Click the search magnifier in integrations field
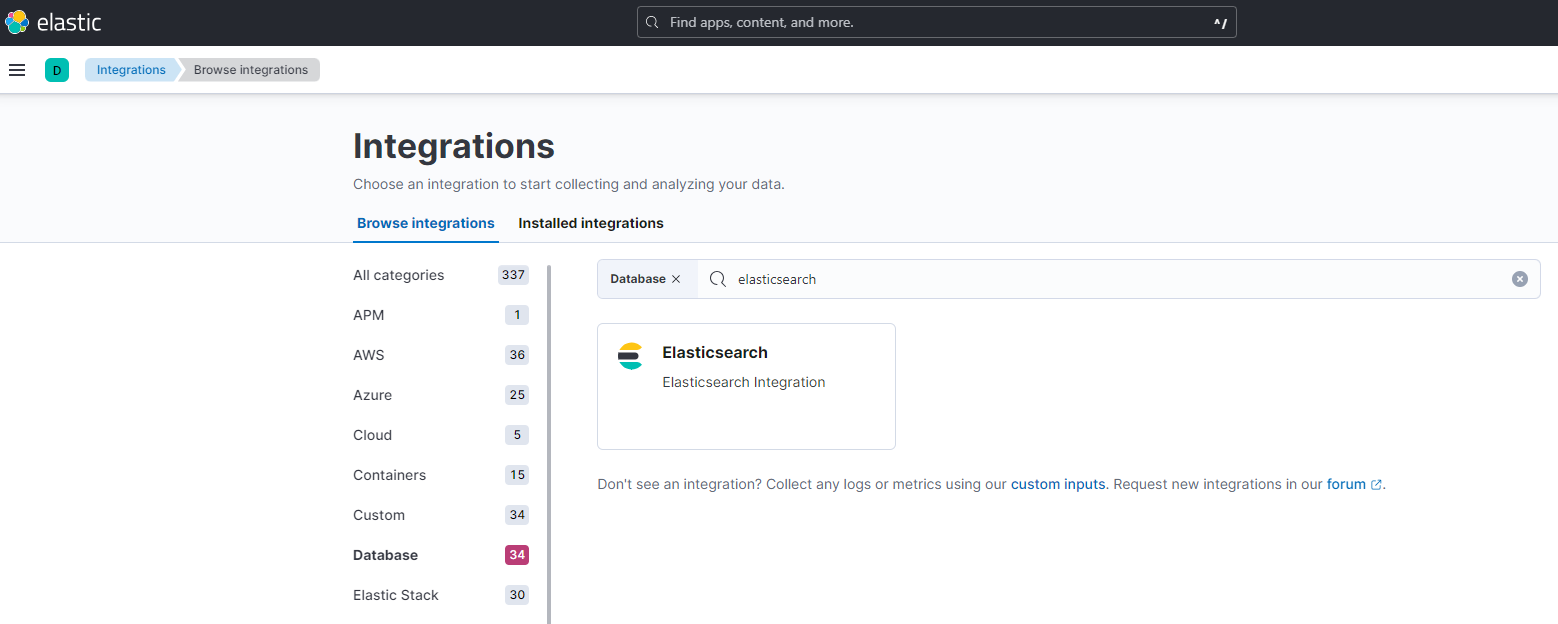The width and height of the screenshot is (1558, 624). click(x=717, y=279)
